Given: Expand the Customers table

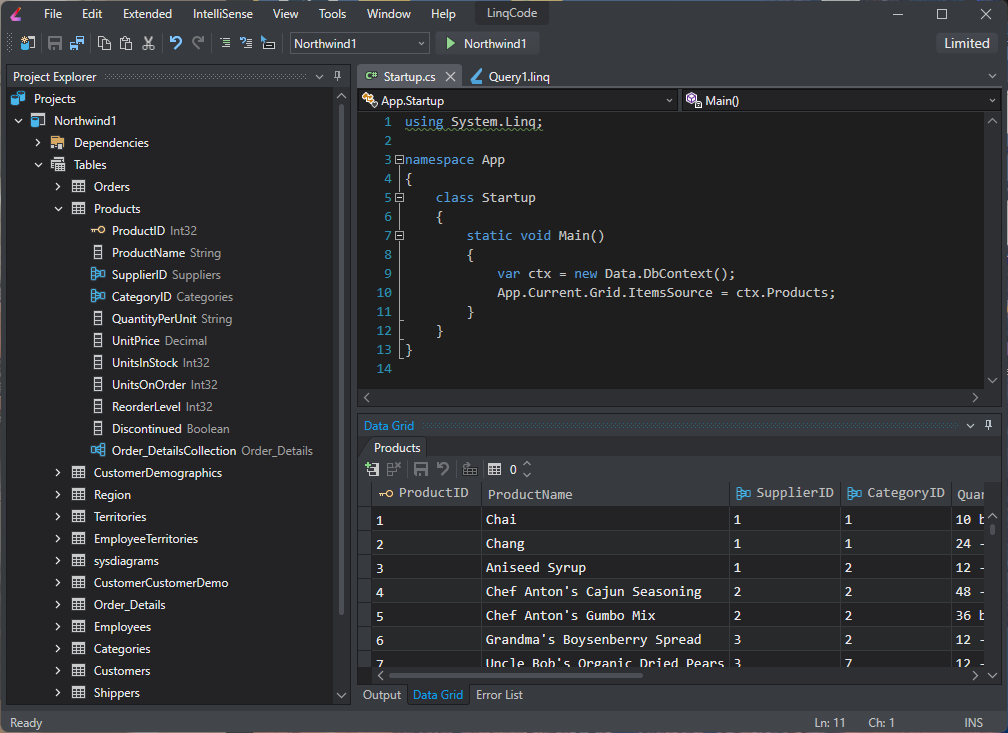Looking at the screenshot, I should pos(58,671).
